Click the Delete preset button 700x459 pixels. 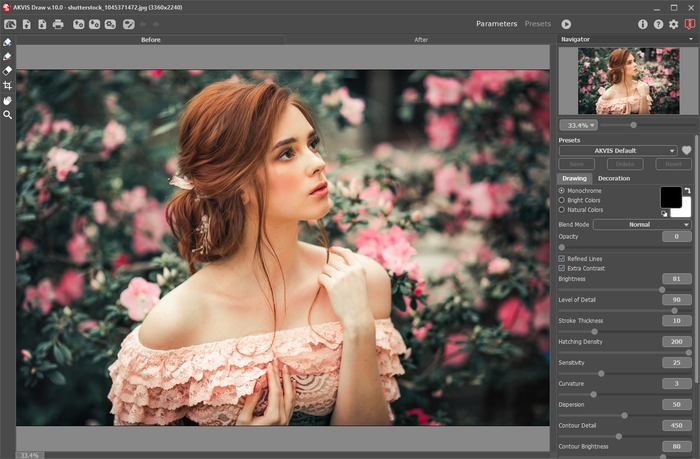(625, 164)
